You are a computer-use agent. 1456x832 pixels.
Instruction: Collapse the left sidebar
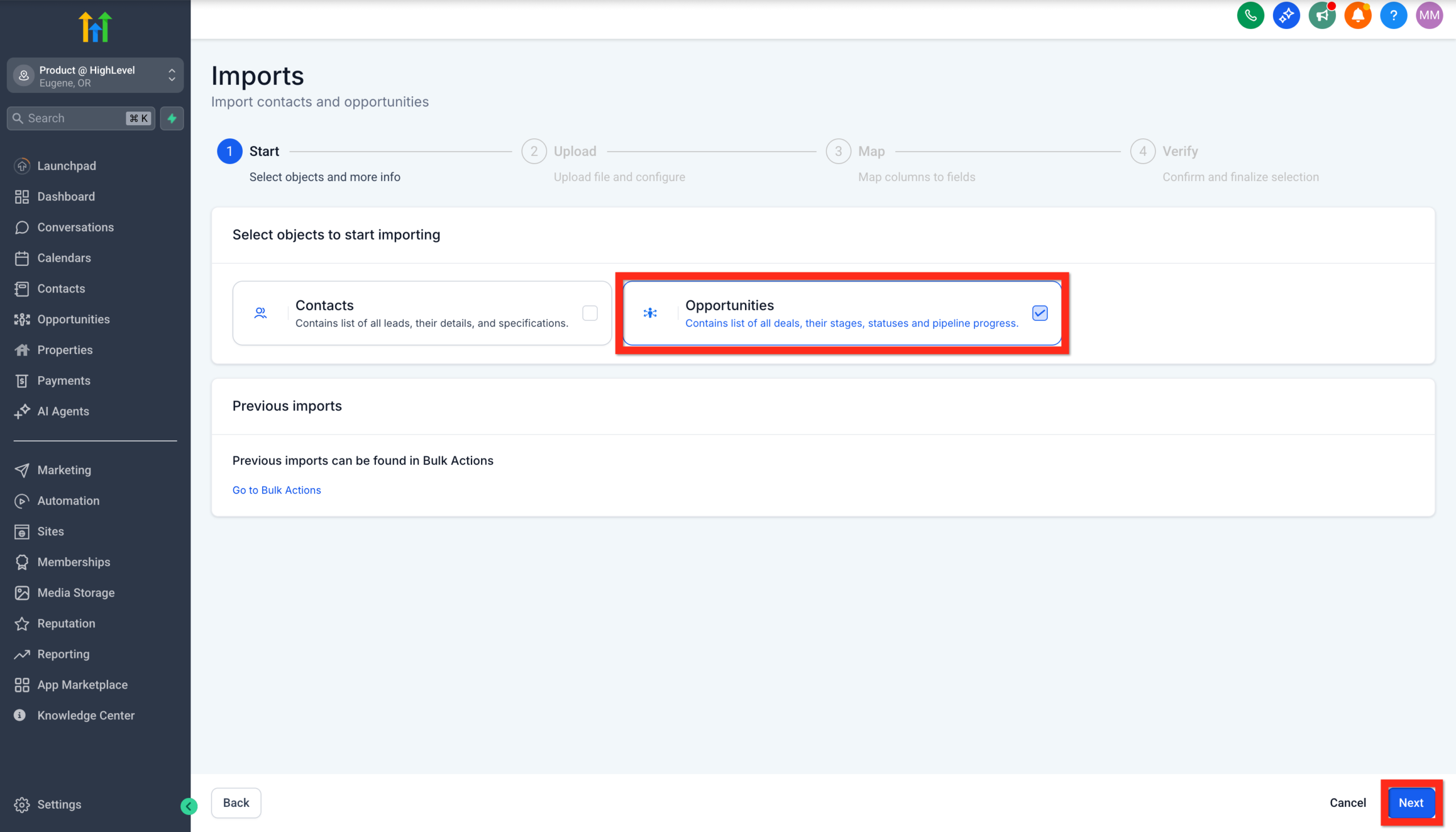coord(189,806)
